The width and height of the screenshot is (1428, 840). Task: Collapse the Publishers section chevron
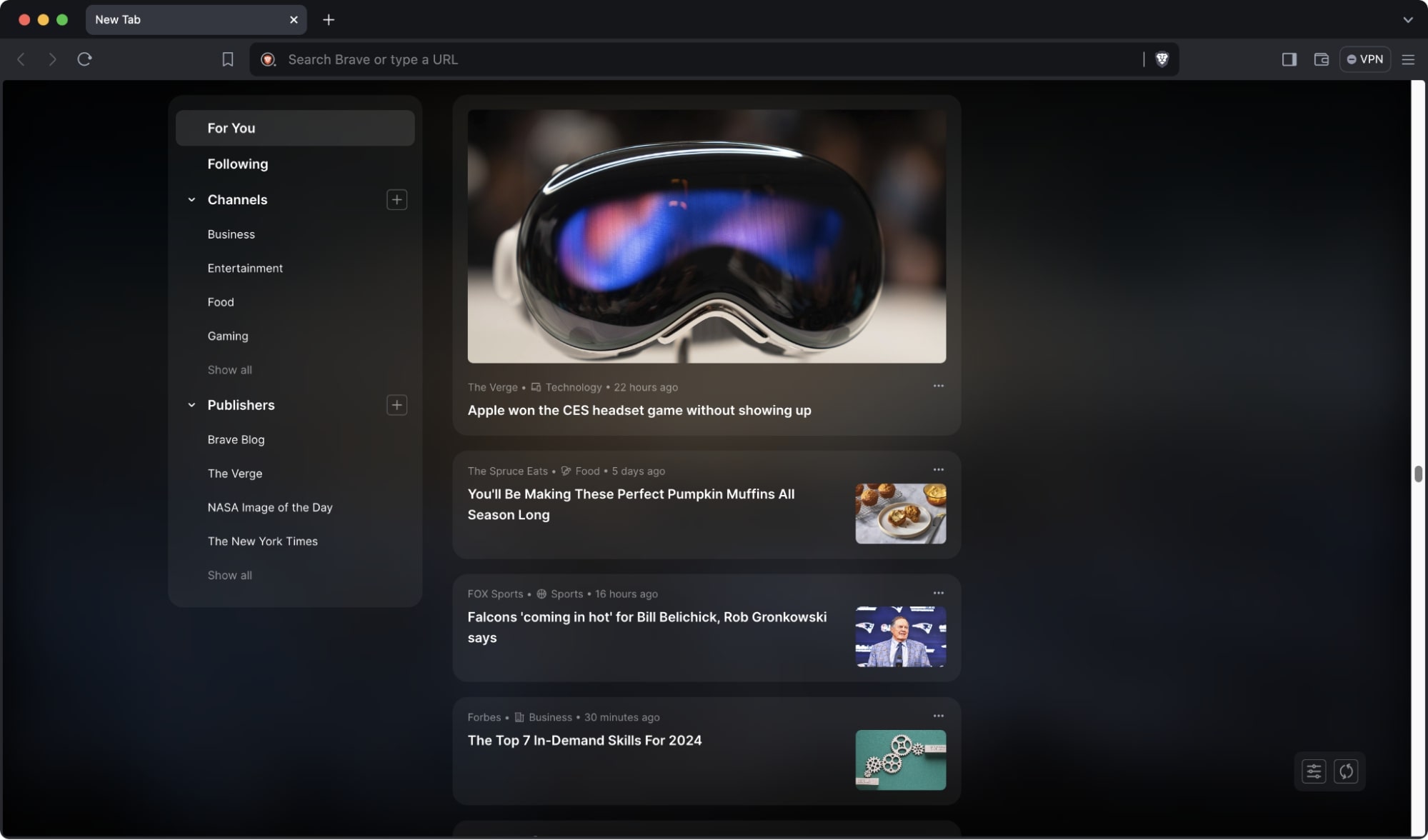click(x=191, y=405)
